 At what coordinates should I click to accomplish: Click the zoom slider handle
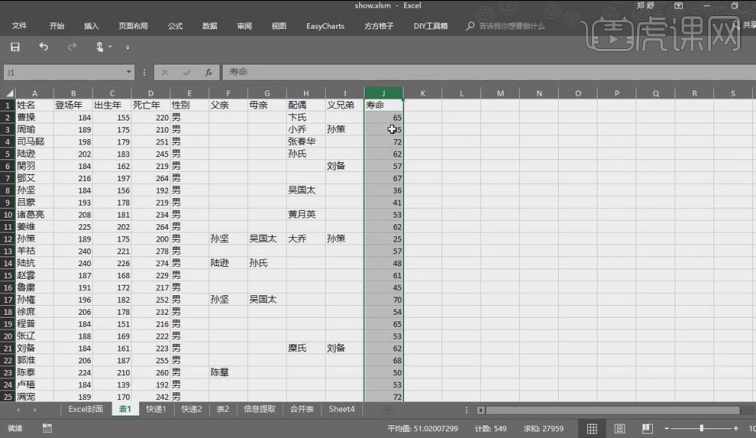[x=702, y=428]
